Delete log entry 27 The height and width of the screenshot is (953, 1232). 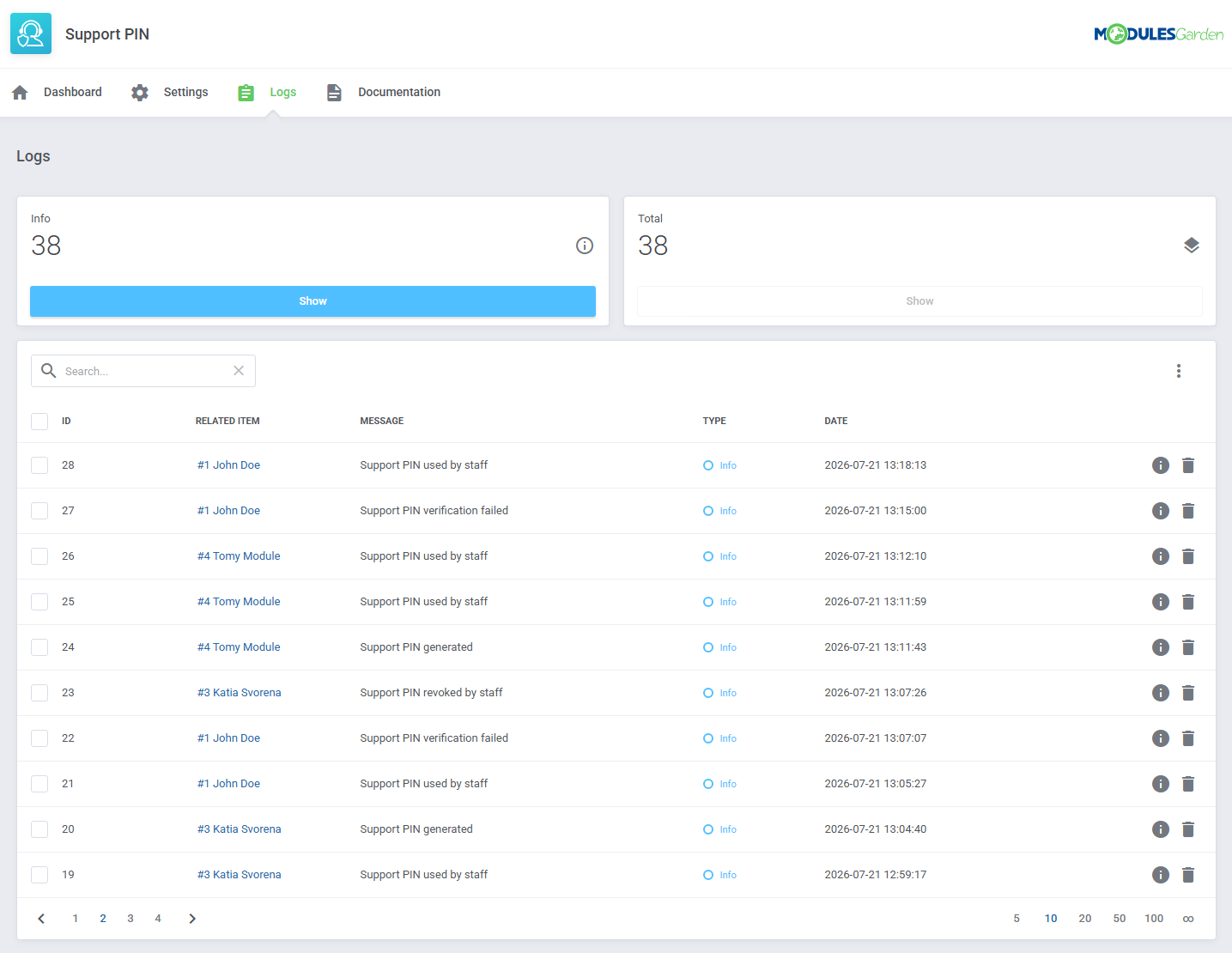[1188, 511]
